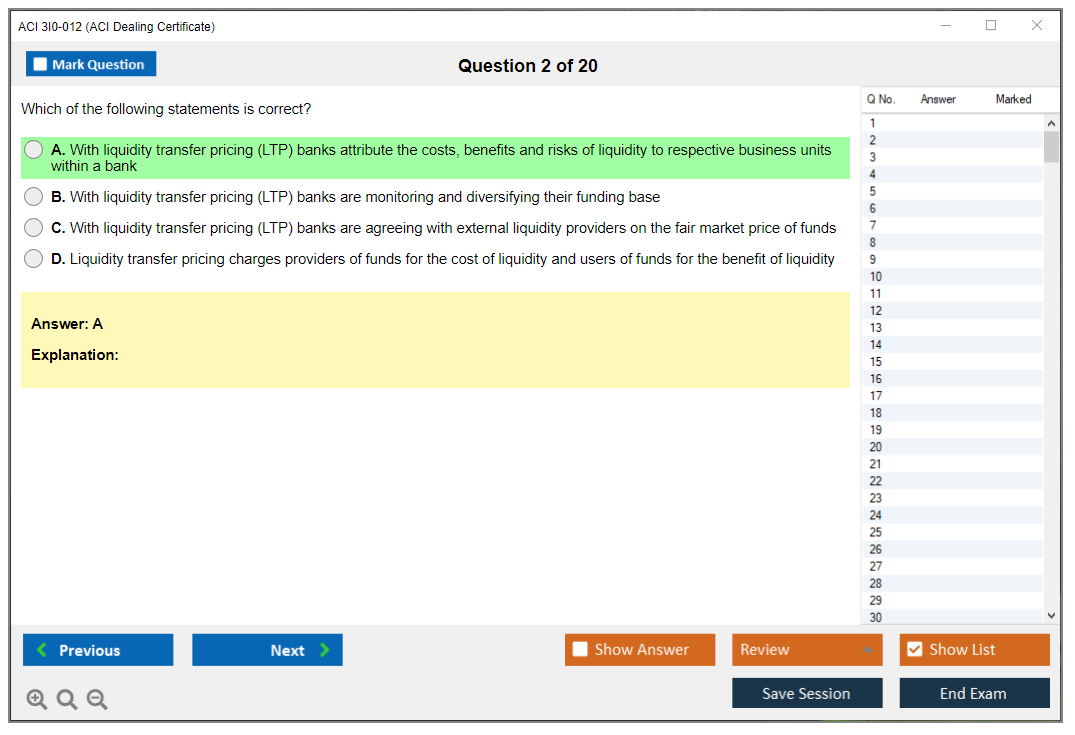The width and height of the screenshot is (1075, 735).
Task: Click the zoom out magnifier icon
Action: [97, 700]
